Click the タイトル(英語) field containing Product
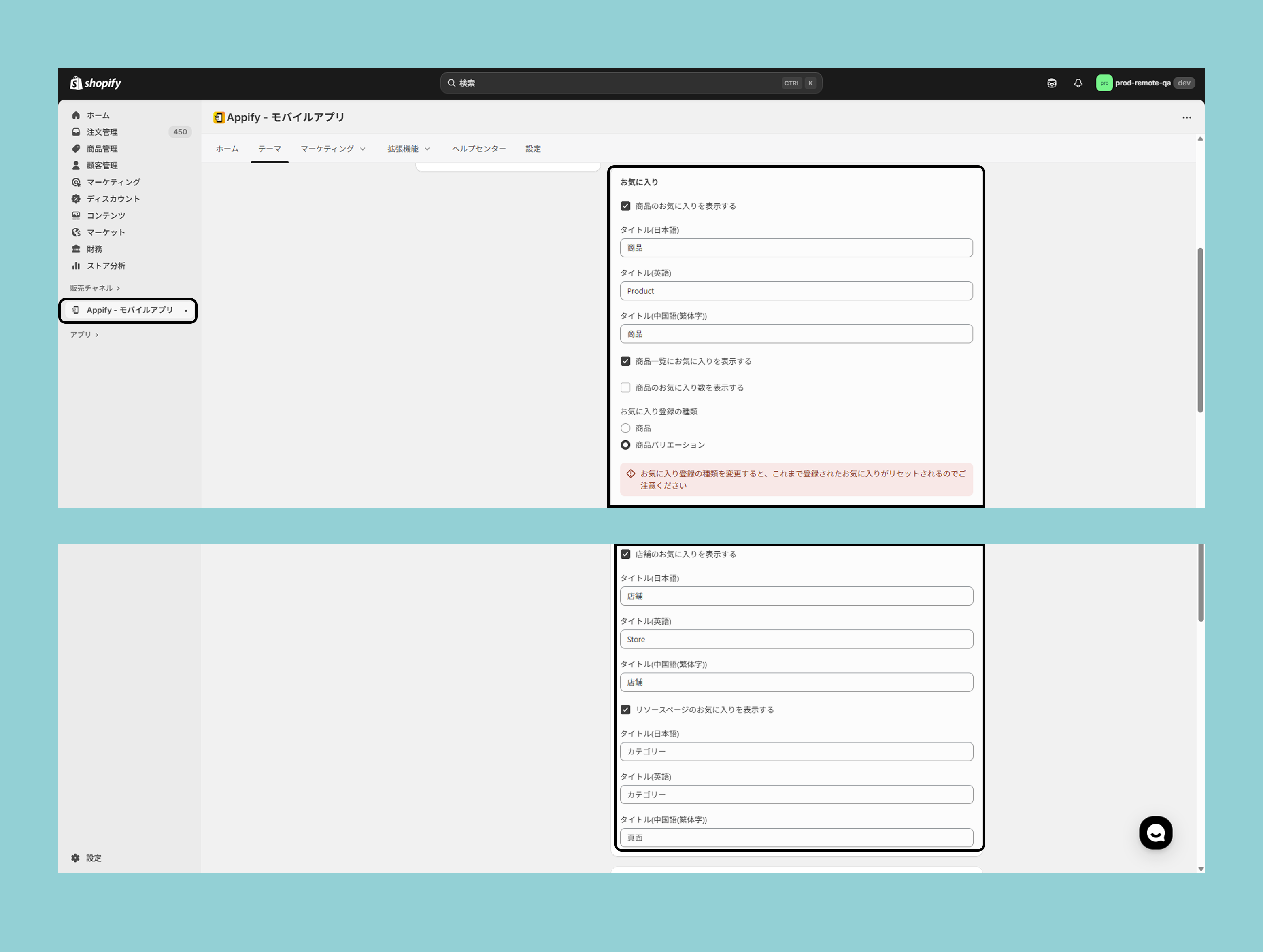Screen dimensions: 1263x952 (796, 291)
